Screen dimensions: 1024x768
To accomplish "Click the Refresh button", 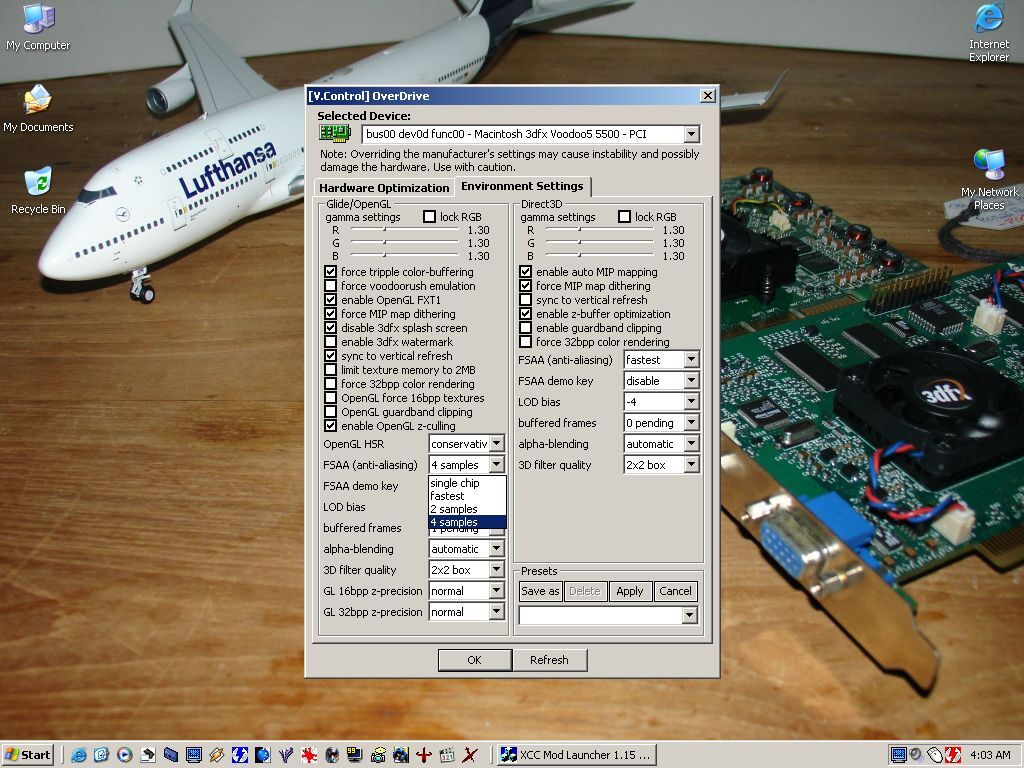I will pyautogui.click(x=549, y=660).
